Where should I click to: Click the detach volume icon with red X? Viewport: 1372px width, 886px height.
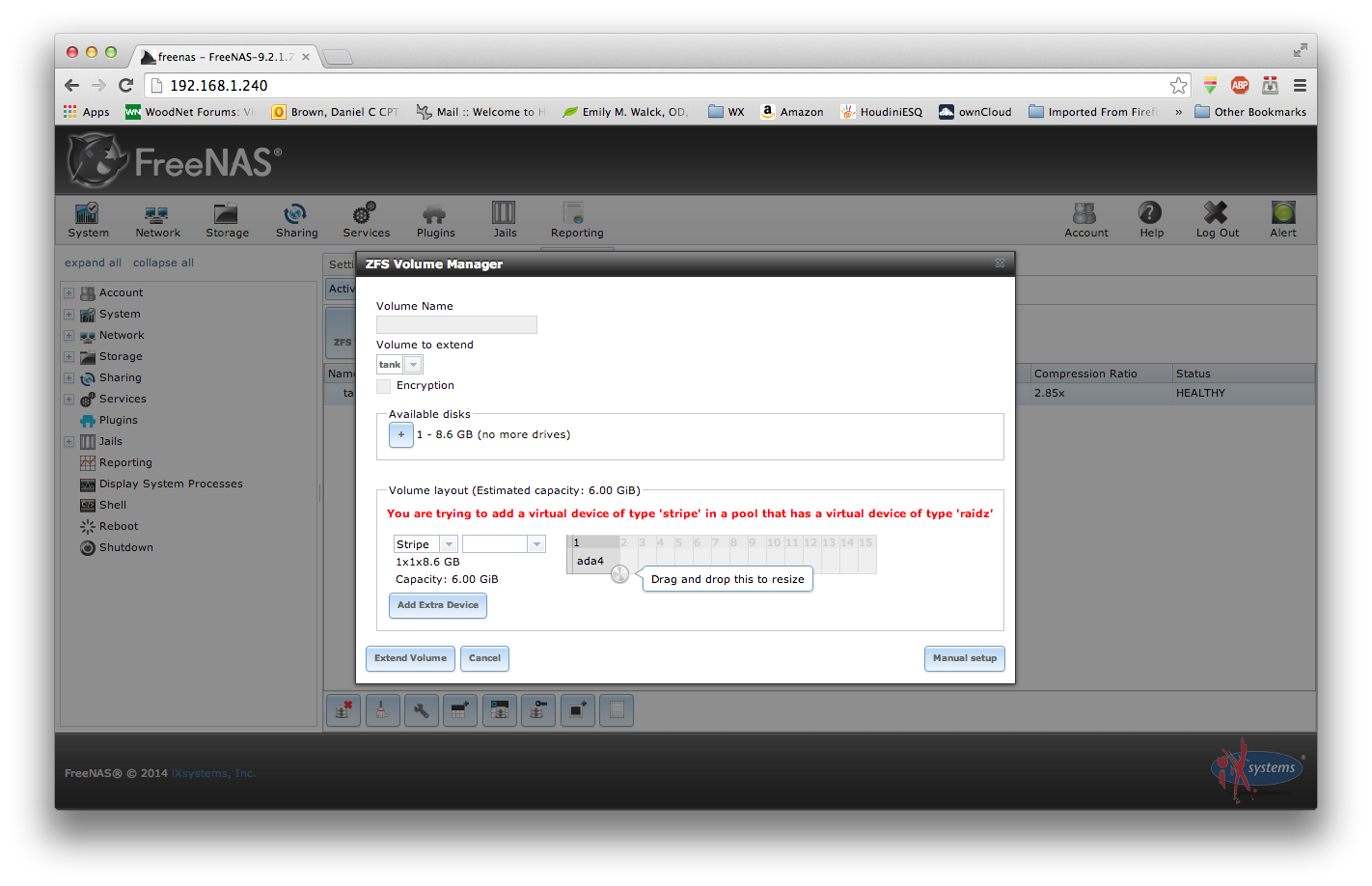tap(343, 711)
